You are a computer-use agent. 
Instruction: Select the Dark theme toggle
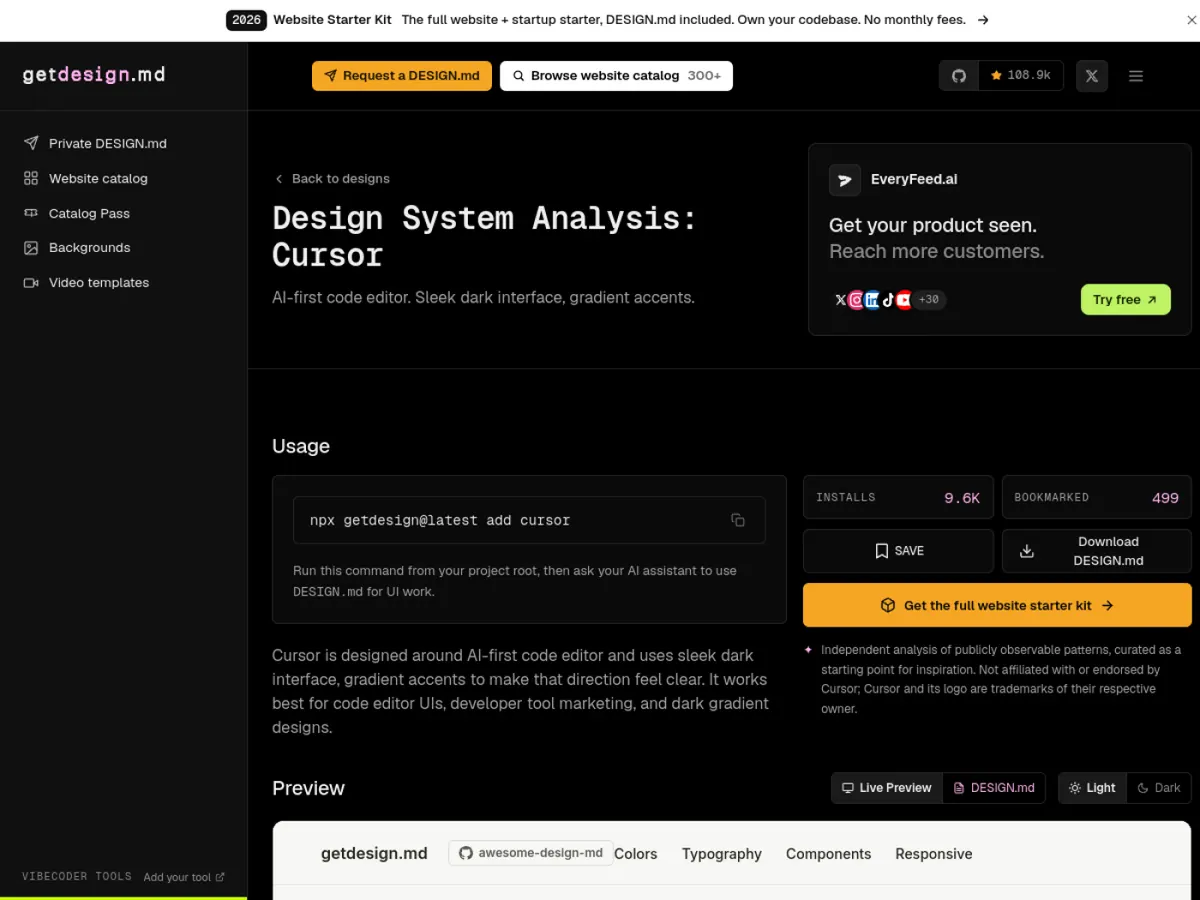[x=1159, y=788]
